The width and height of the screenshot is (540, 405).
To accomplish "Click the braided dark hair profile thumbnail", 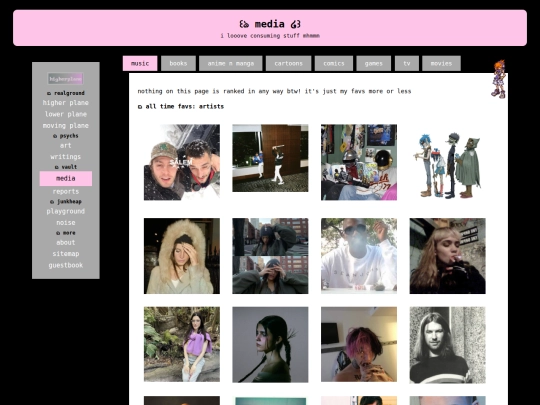I will (270, 345).
